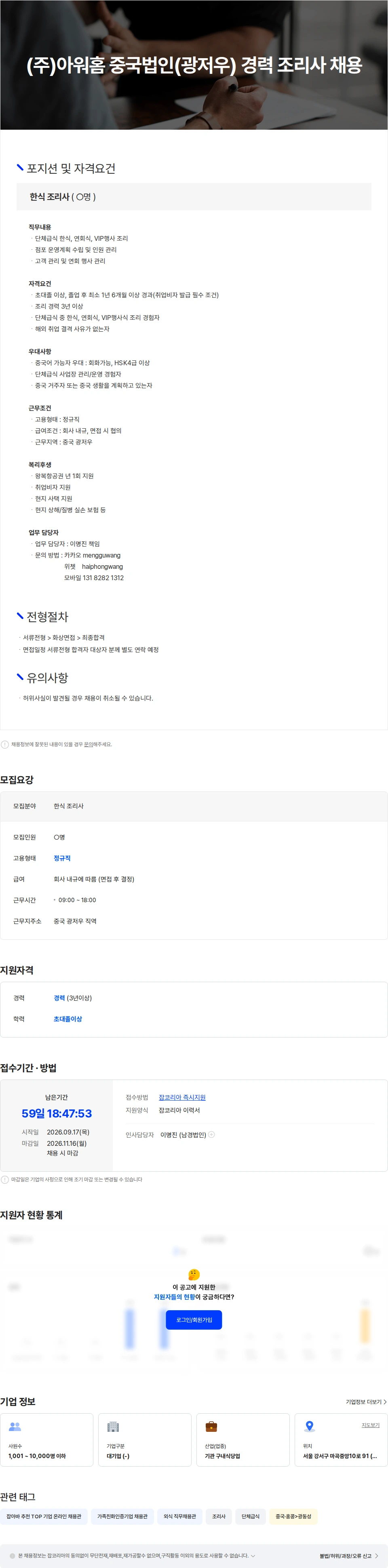Click the location map pin icon
Image resolution: width=388 pixels, height=1568 pixels.
(310, 1426)
